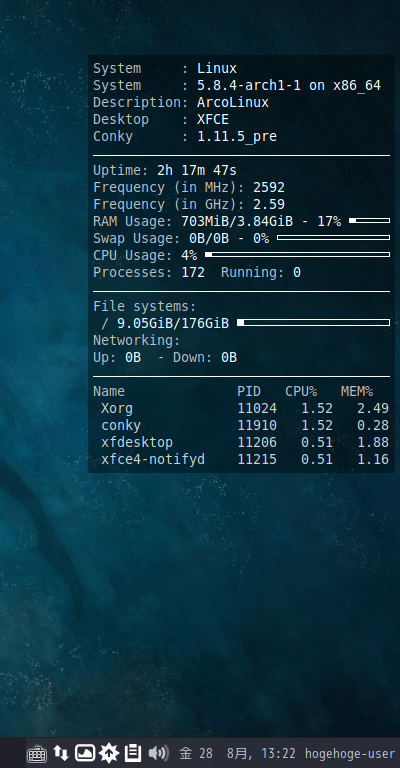This screenshot has width=400, height=768.
Task: Click the network up-down arrows tray icon
Action: tap(61, 753)
